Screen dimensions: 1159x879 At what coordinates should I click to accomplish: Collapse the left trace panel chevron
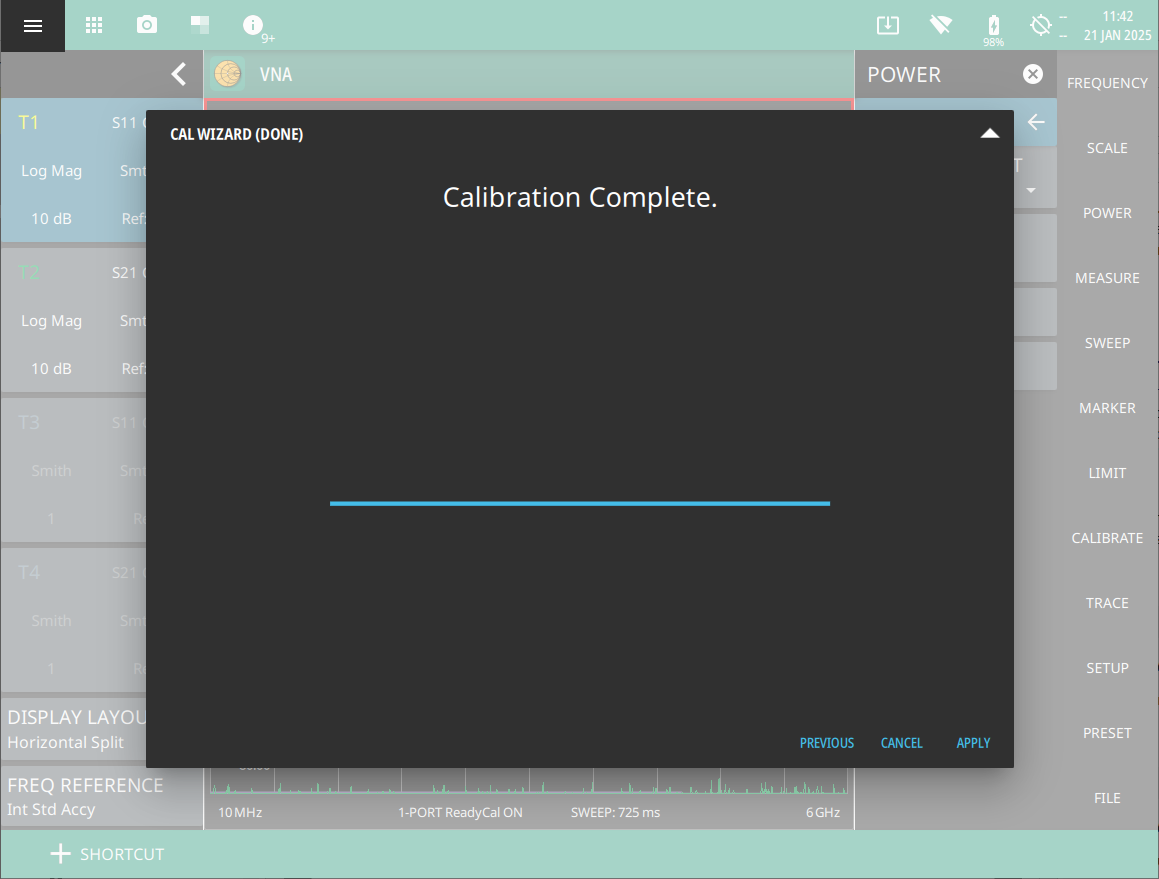[178, 74]
